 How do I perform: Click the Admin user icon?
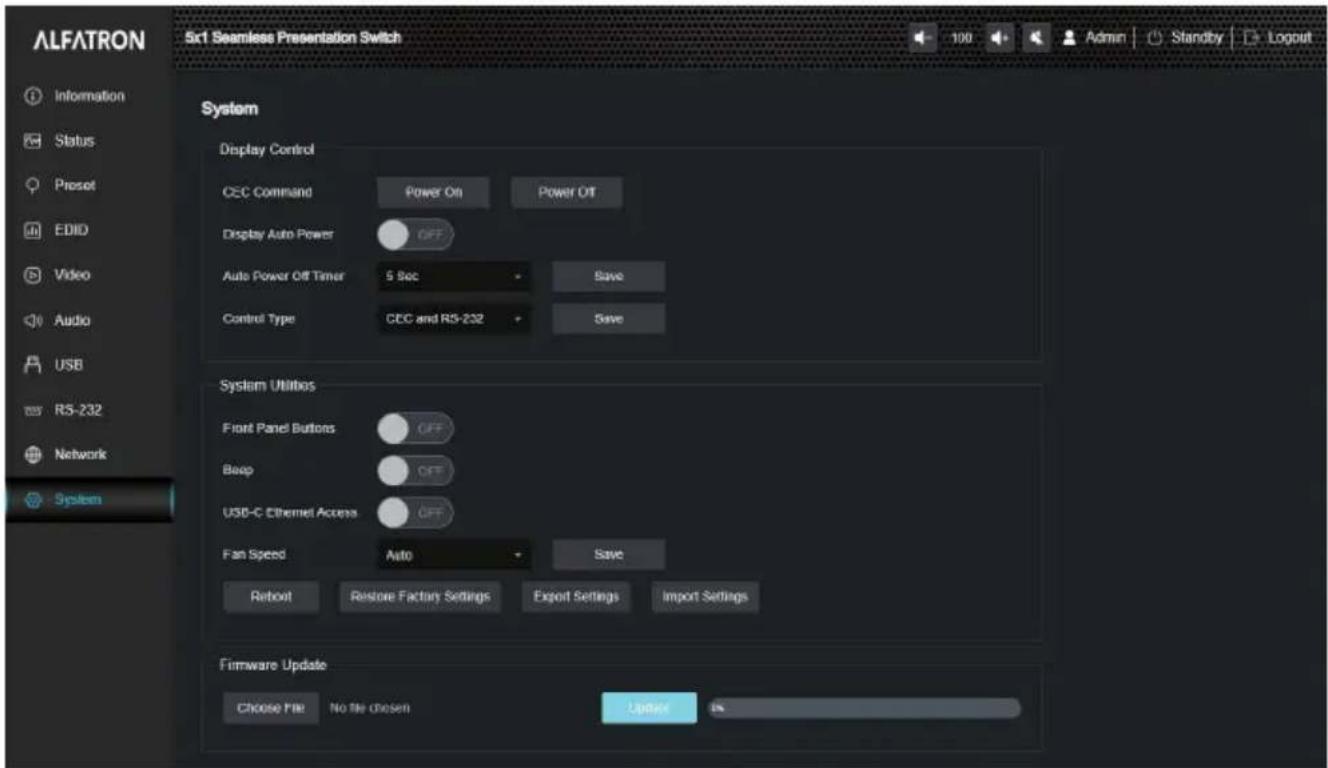[1069, 37]
